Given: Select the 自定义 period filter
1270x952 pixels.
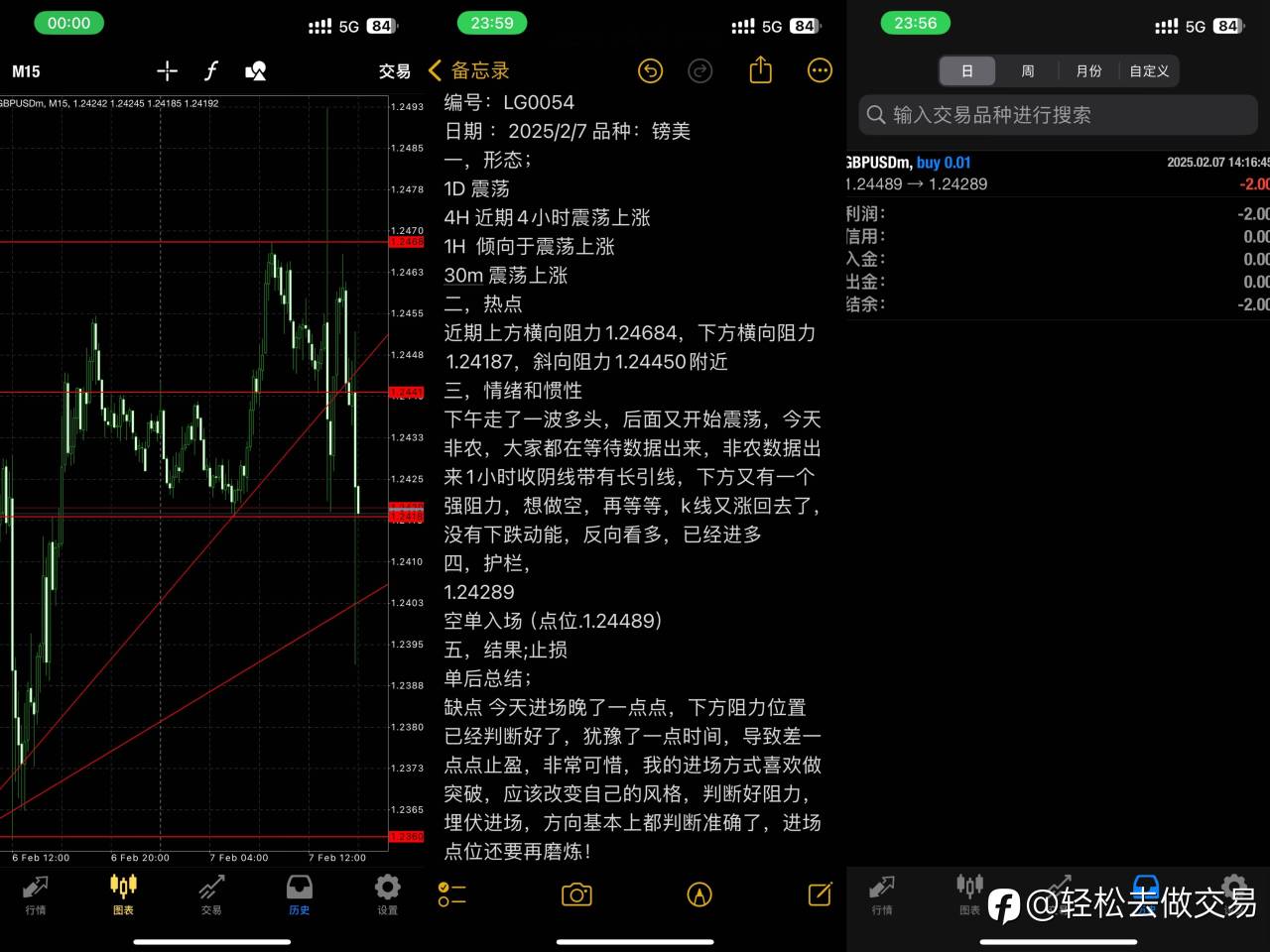Looking at the screenshot, I should point(1149,71).
